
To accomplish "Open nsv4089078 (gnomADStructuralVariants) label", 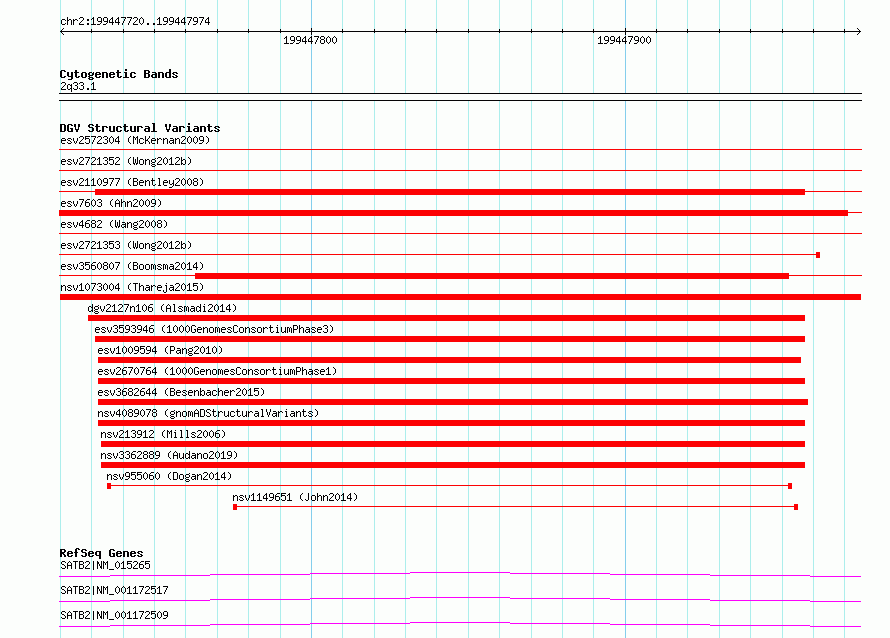I will pos(208,413).
